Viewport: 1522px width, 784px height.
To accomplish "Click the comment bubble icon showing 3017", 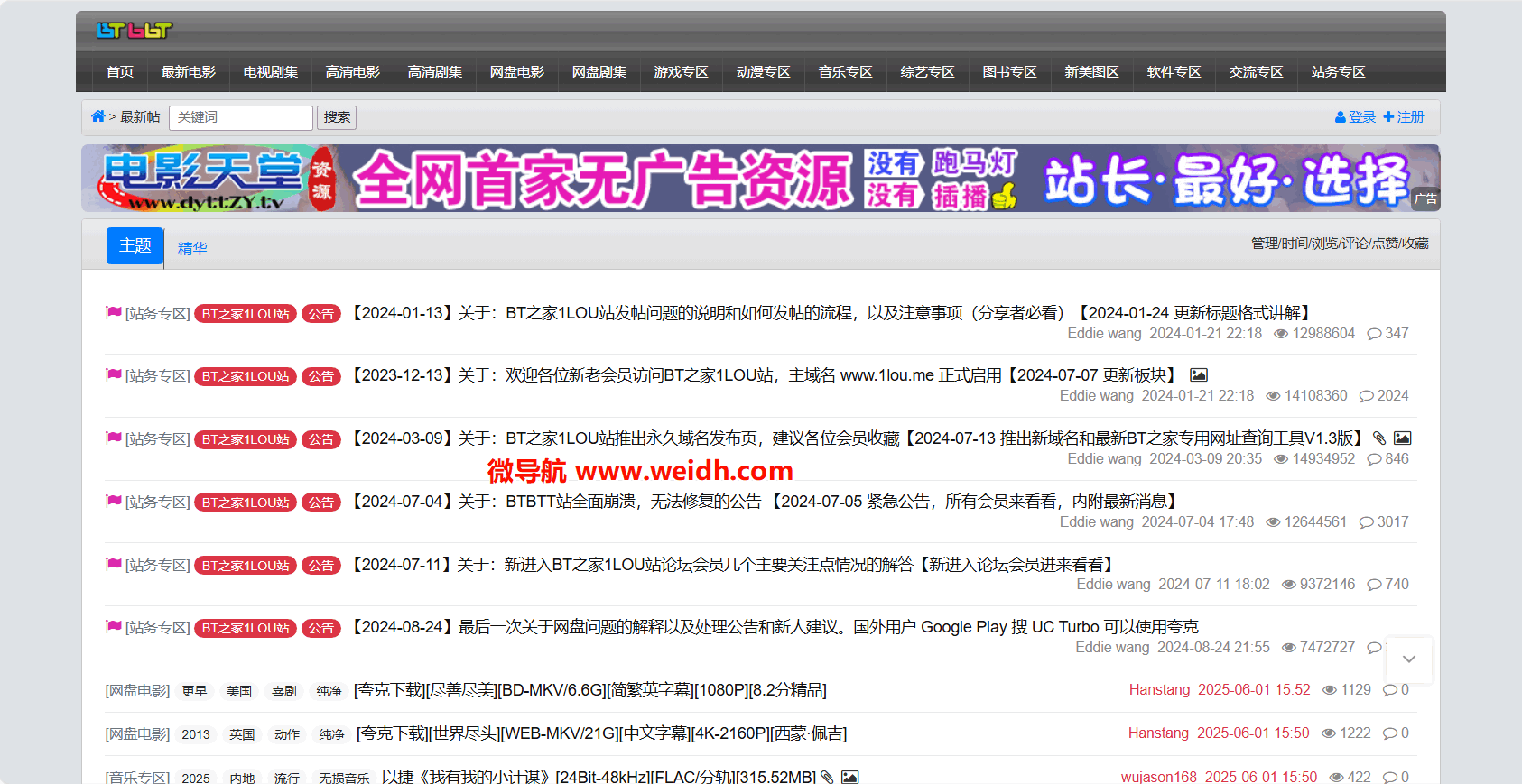I will pyautogui.click(x=1366, y=522).
